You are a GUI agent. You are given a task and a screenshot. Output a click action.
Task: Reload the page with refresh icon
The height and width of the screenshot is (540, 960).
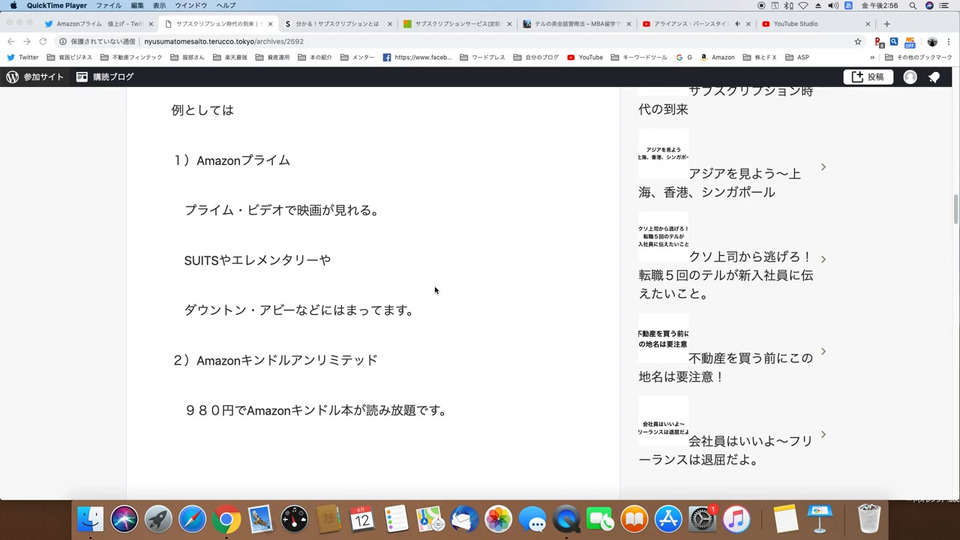tap(43, 42)
